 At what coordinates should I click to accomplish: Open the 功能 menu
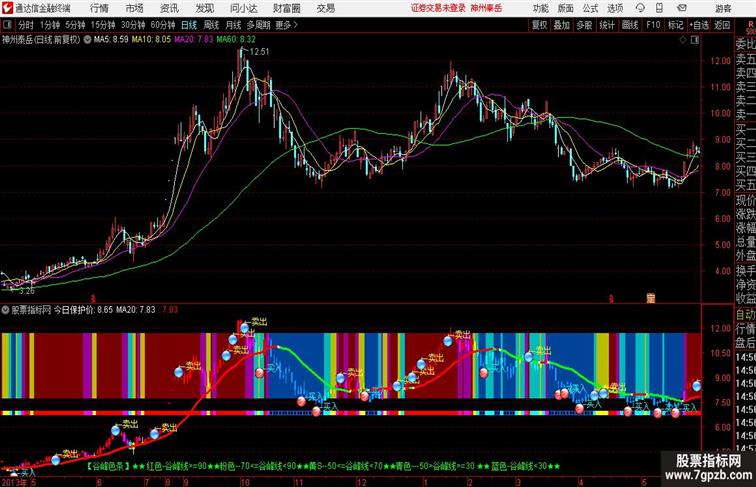[x=540, y=8]
